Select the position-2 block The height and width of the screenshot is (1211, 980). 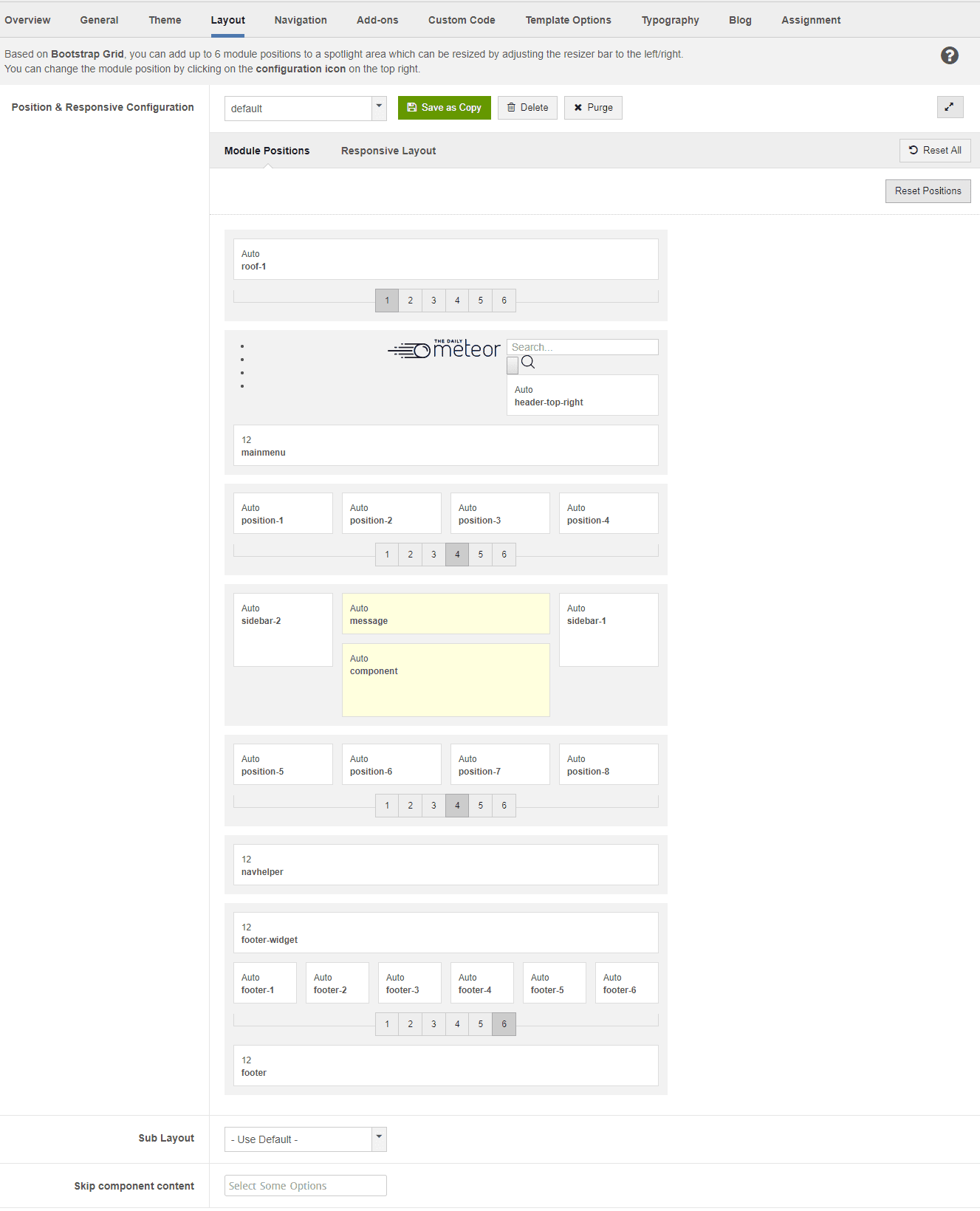tap(391, 513)
